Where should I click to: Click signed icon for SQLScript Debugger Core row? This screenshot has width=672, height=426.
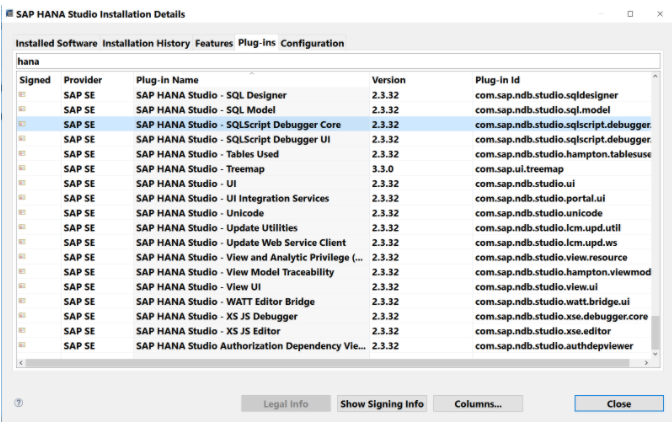pos(22,124)
